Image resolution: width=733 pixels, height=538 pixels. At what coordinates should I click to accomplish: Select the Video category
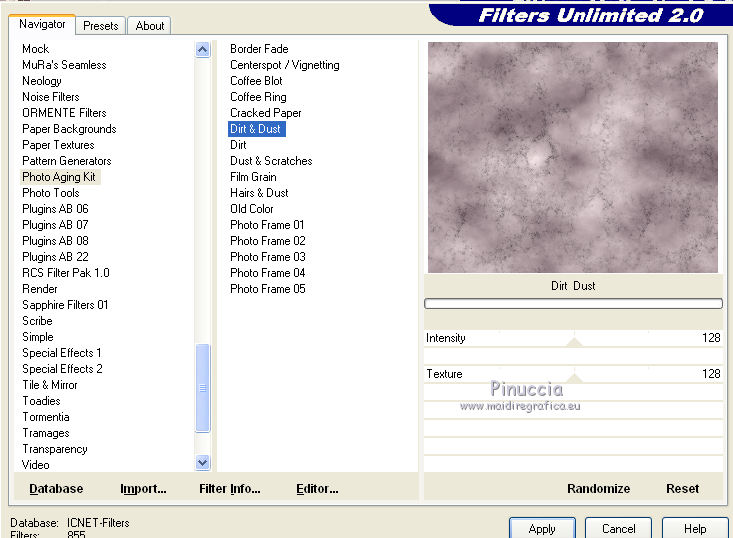36,465
